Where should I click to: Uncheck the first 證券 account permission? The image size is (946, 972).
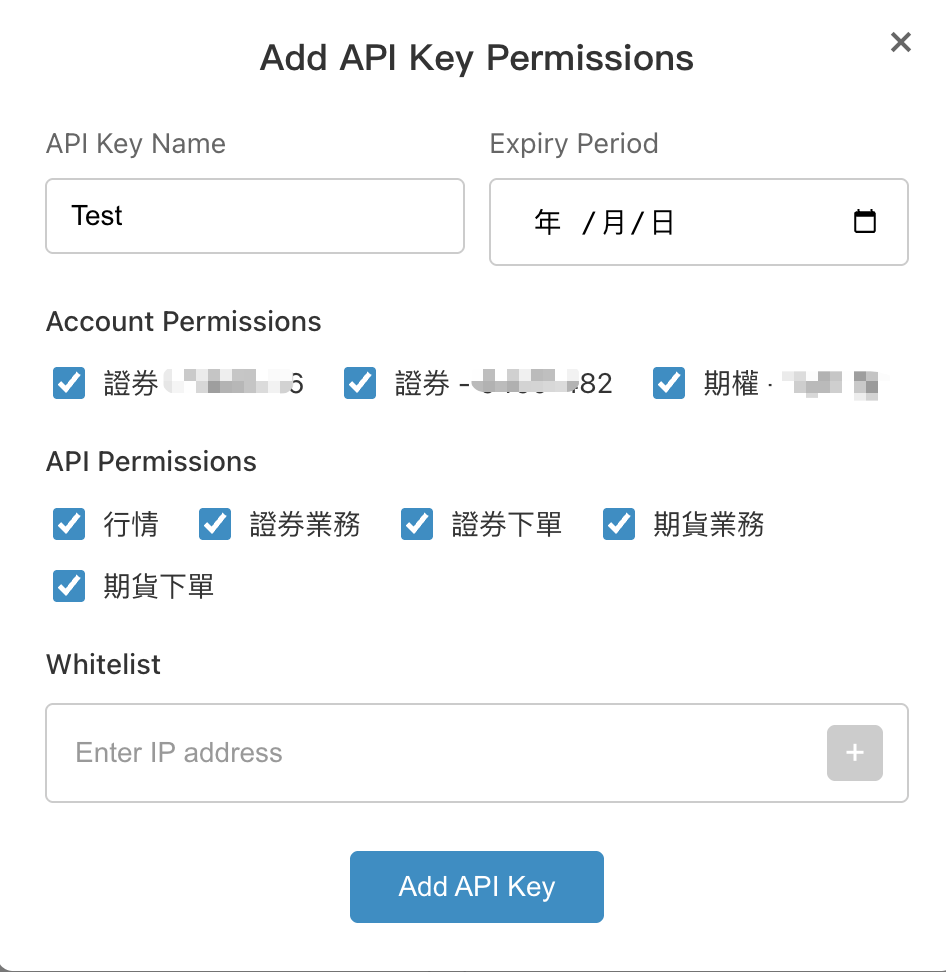[68, 382]
